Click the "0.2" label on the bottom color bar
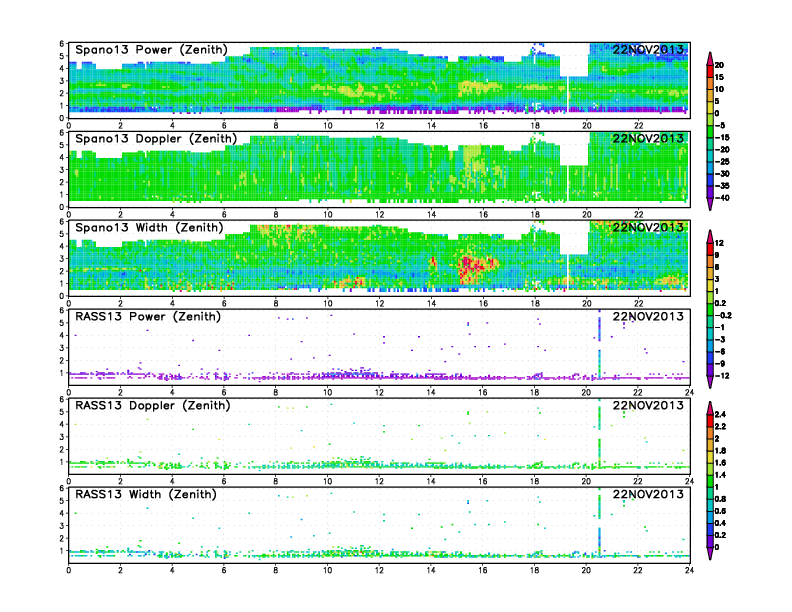Screen dimensions: 792x612 (720, 535)
